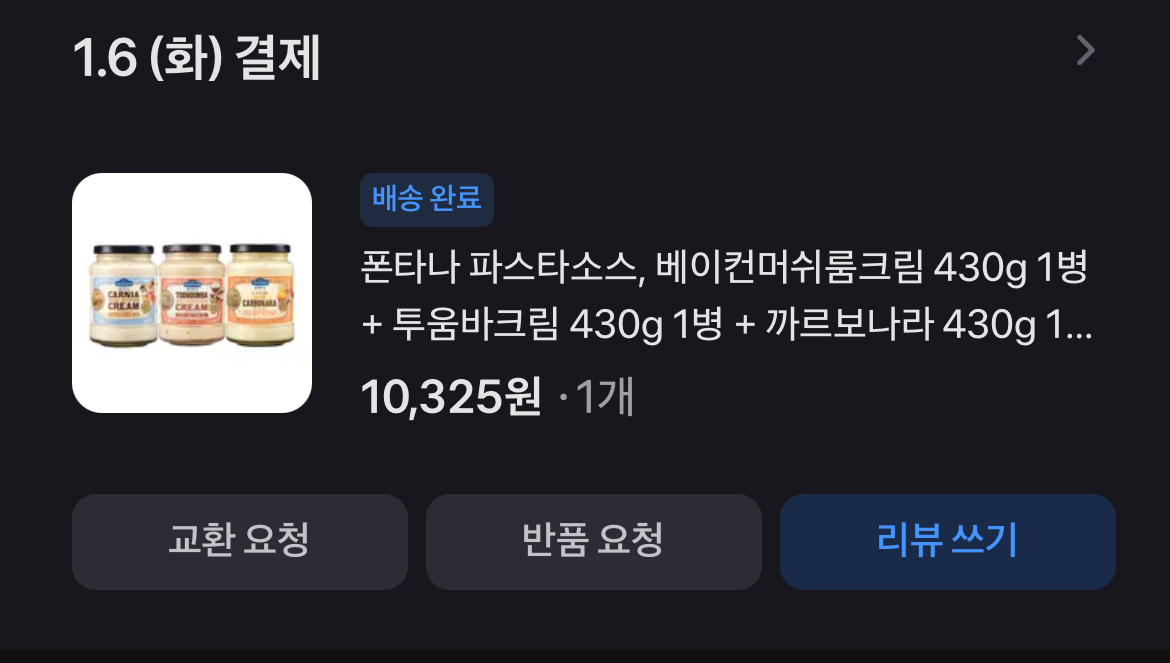The height and width of the screenshot is (663, 1170).
Task: Request an exchange with 교환 요청
Action: click(x=240, y=541)
